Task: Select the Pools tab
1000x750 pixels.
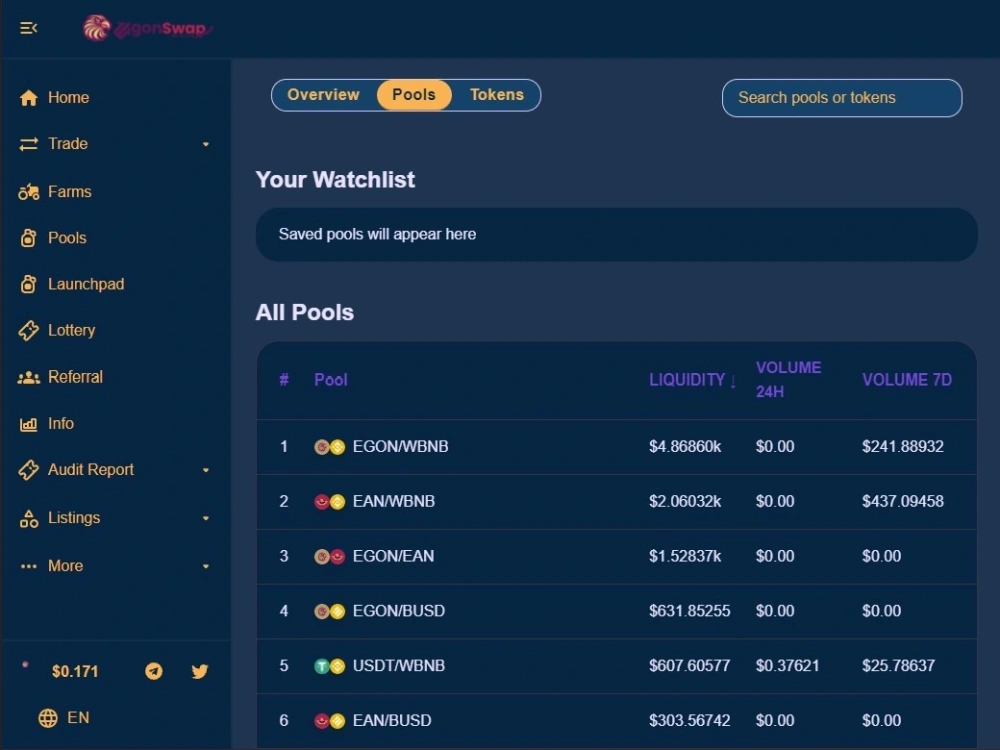Action: 414,95
